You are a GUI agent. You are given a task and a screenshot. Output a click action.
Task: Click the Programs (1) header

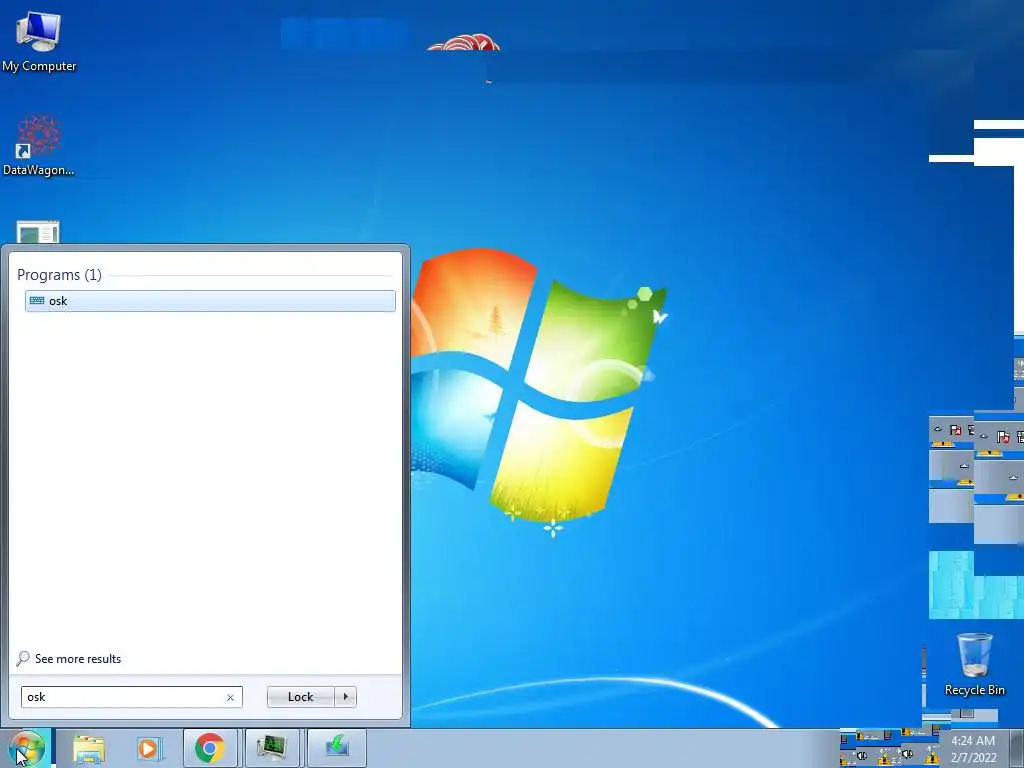pyautogui.click(x=59, y=275)
